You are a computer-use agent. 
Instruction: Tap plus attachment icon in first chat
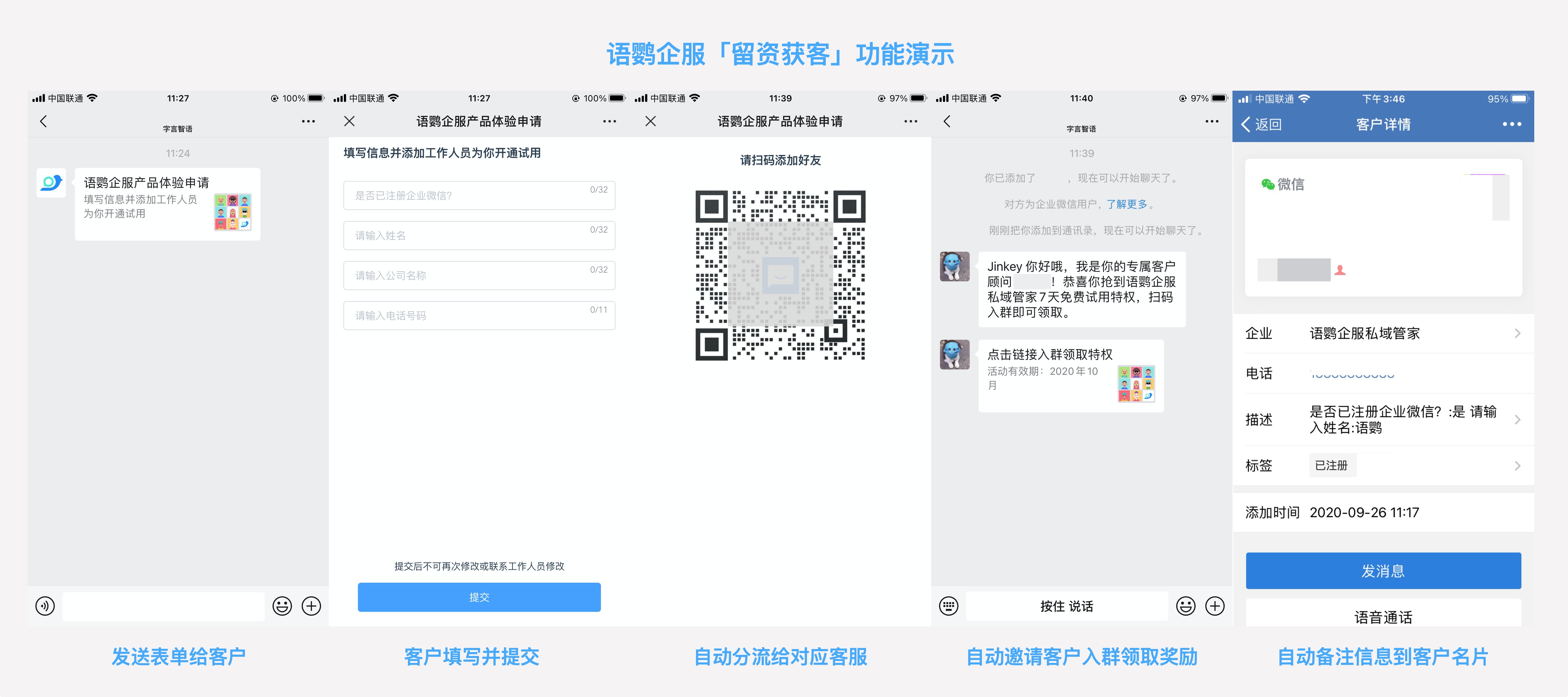tap(312, 606)
